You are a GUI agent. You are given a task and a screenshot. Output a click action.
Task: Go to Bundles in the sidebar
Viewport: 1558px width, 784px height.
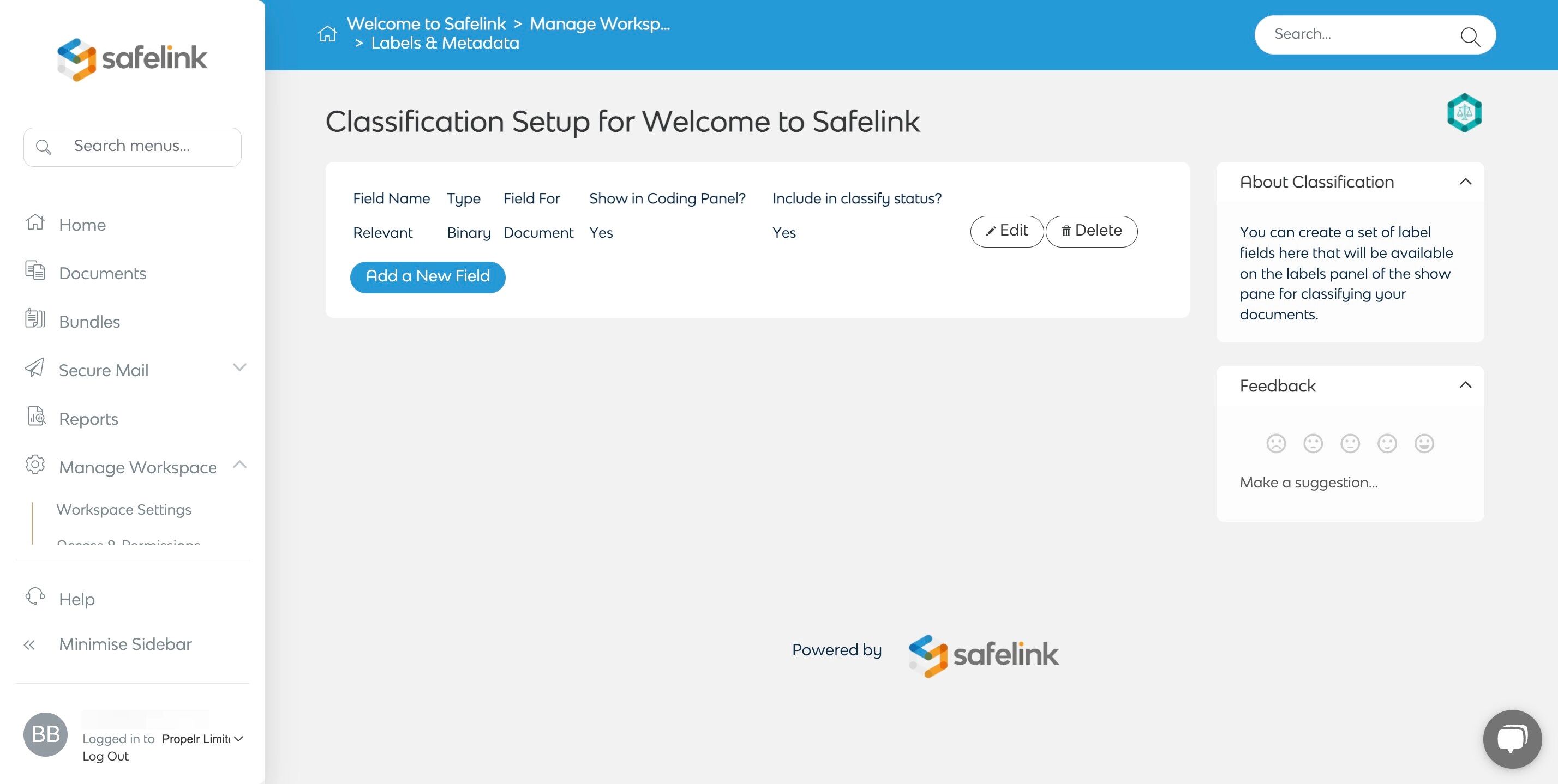click(89, 322)
